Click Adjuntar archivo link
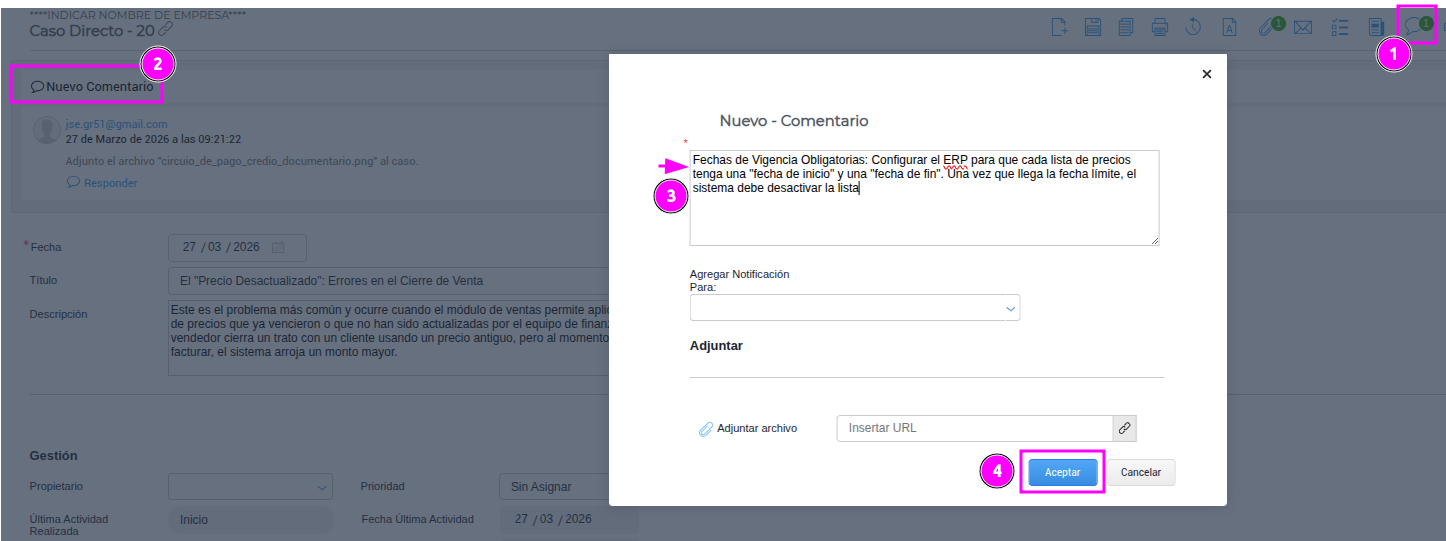Image resolution: width=1446 pixels, height=541 pixels. (x=748, y=428)
